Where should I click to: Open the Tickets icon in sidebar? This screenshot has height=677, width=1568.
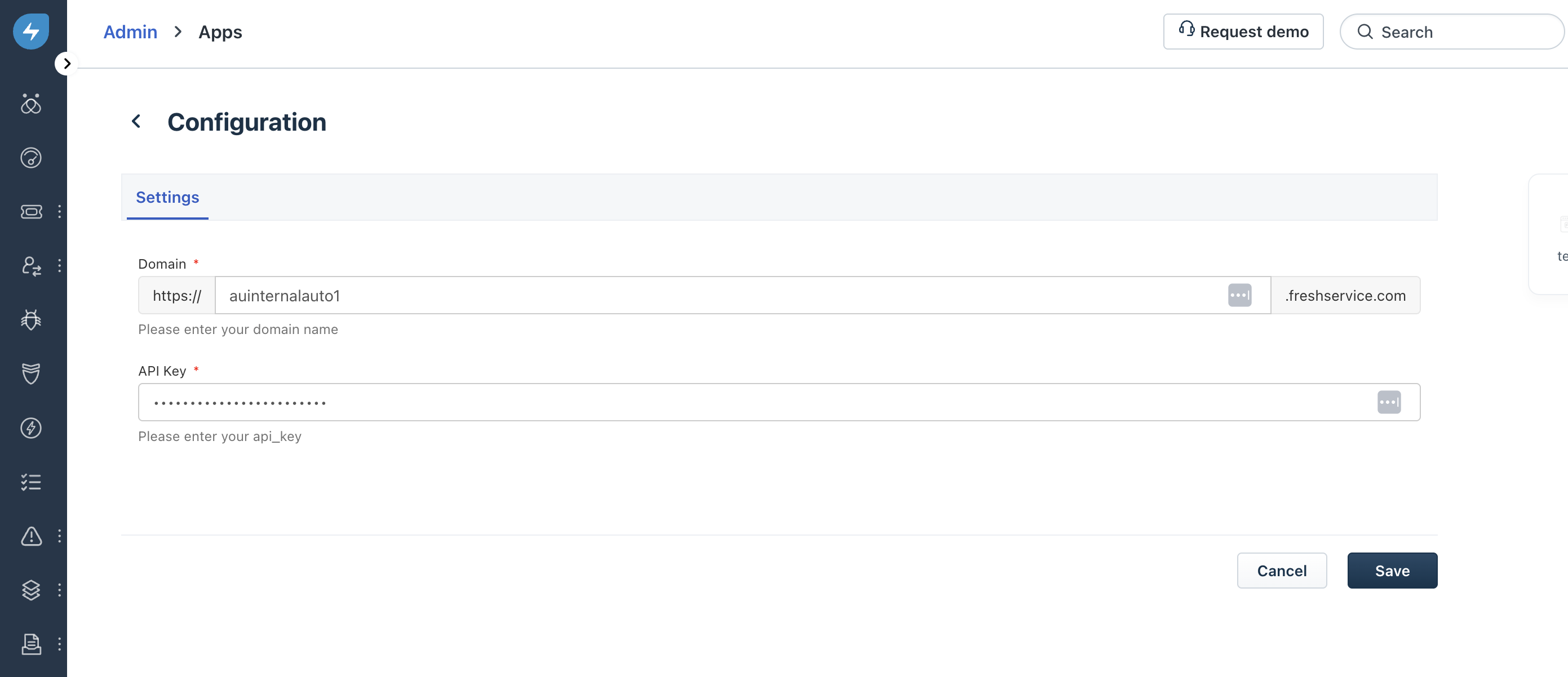(31, 211)
